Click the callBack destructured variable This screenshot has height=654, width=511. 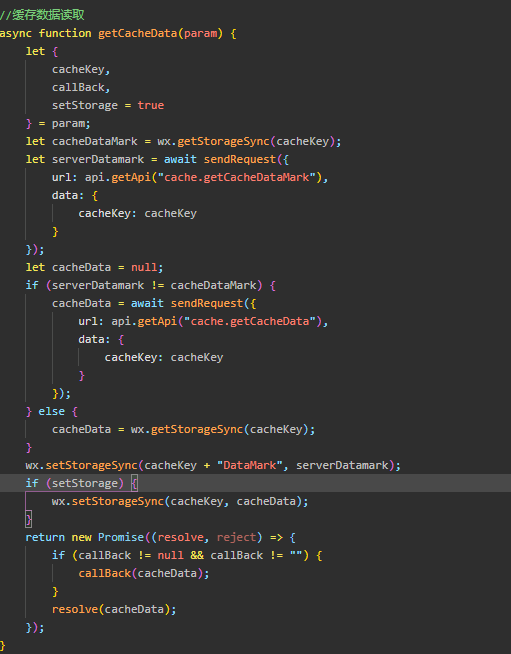tap(78, 87)
